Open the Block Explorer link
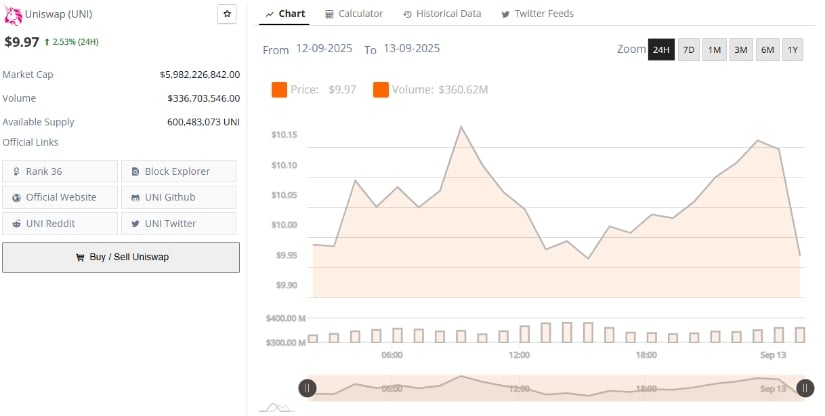Screen dimensions: 825x416 click(x=179, y=171)
